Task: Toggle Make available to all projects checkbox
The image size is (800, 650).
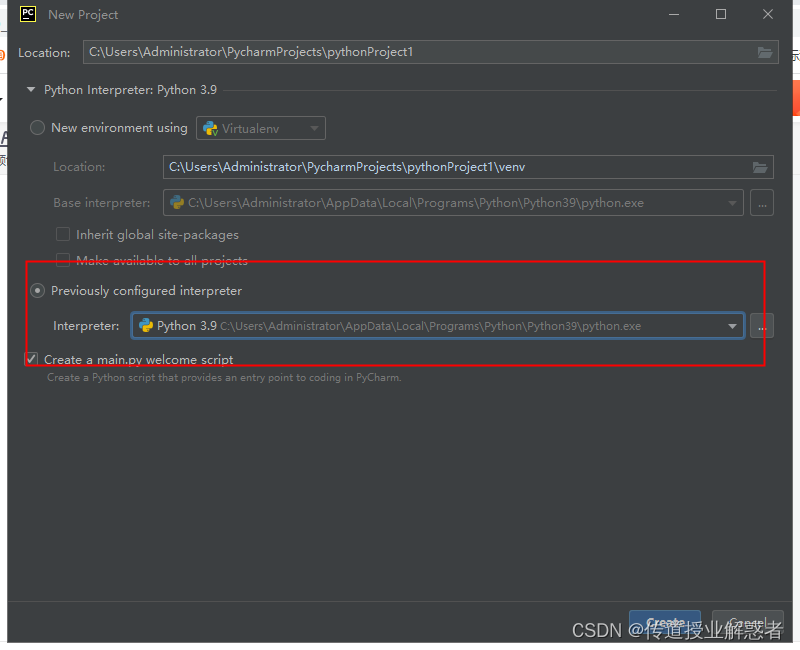Action: [63, 260]
